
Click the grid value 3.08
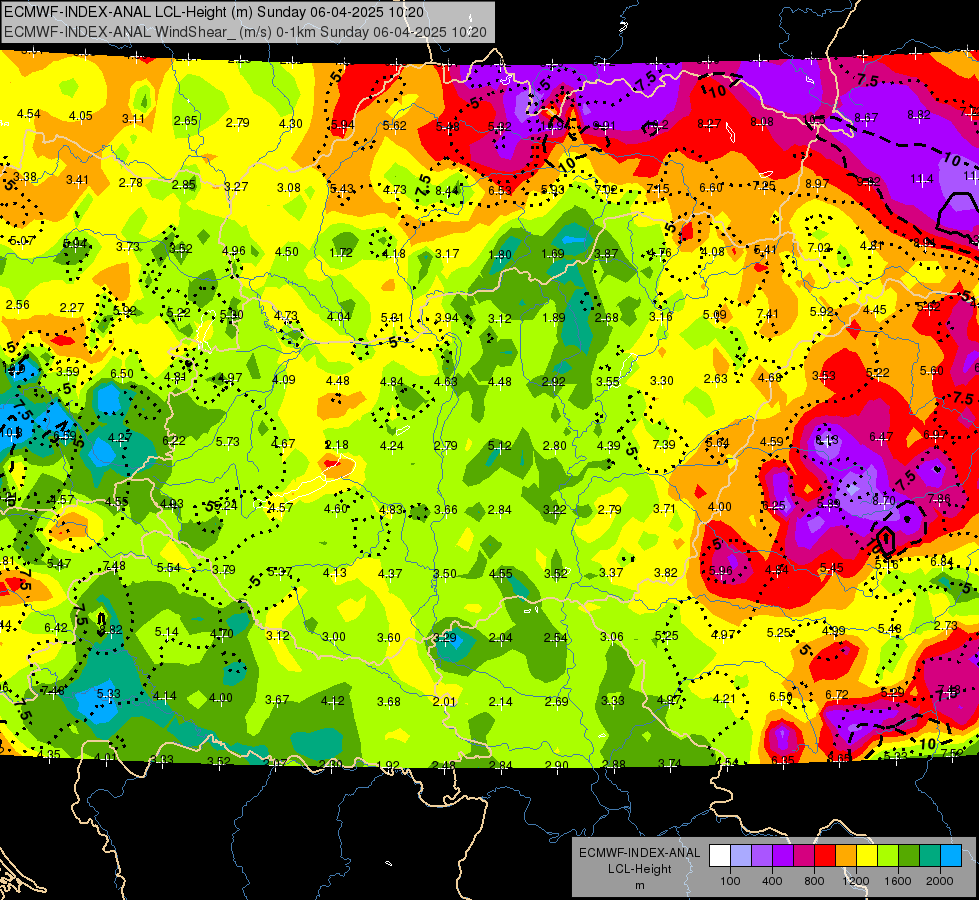pyautogui.click(x=289, y=187)
